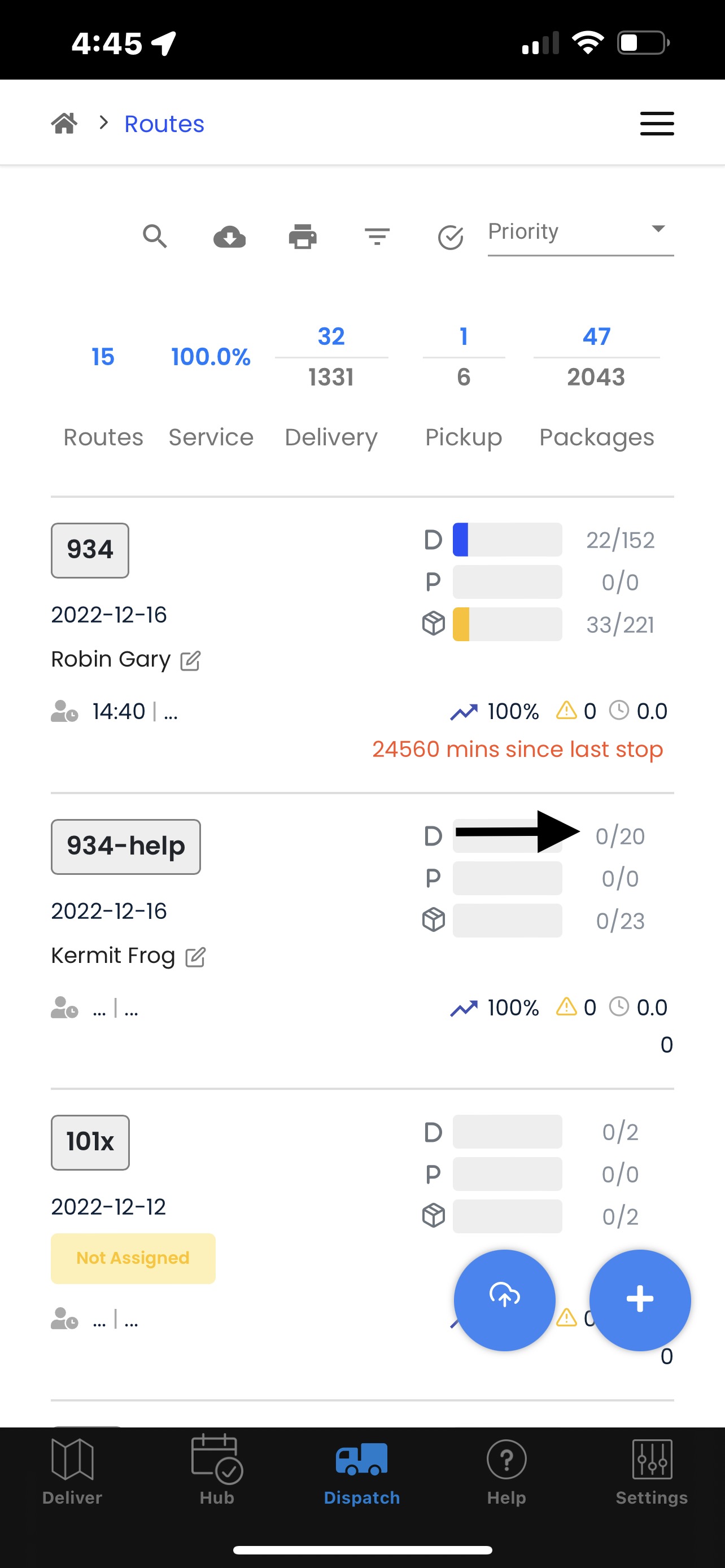
Task: Tap the blue cloud upload floating button
Action: [x=505, y=1300]
